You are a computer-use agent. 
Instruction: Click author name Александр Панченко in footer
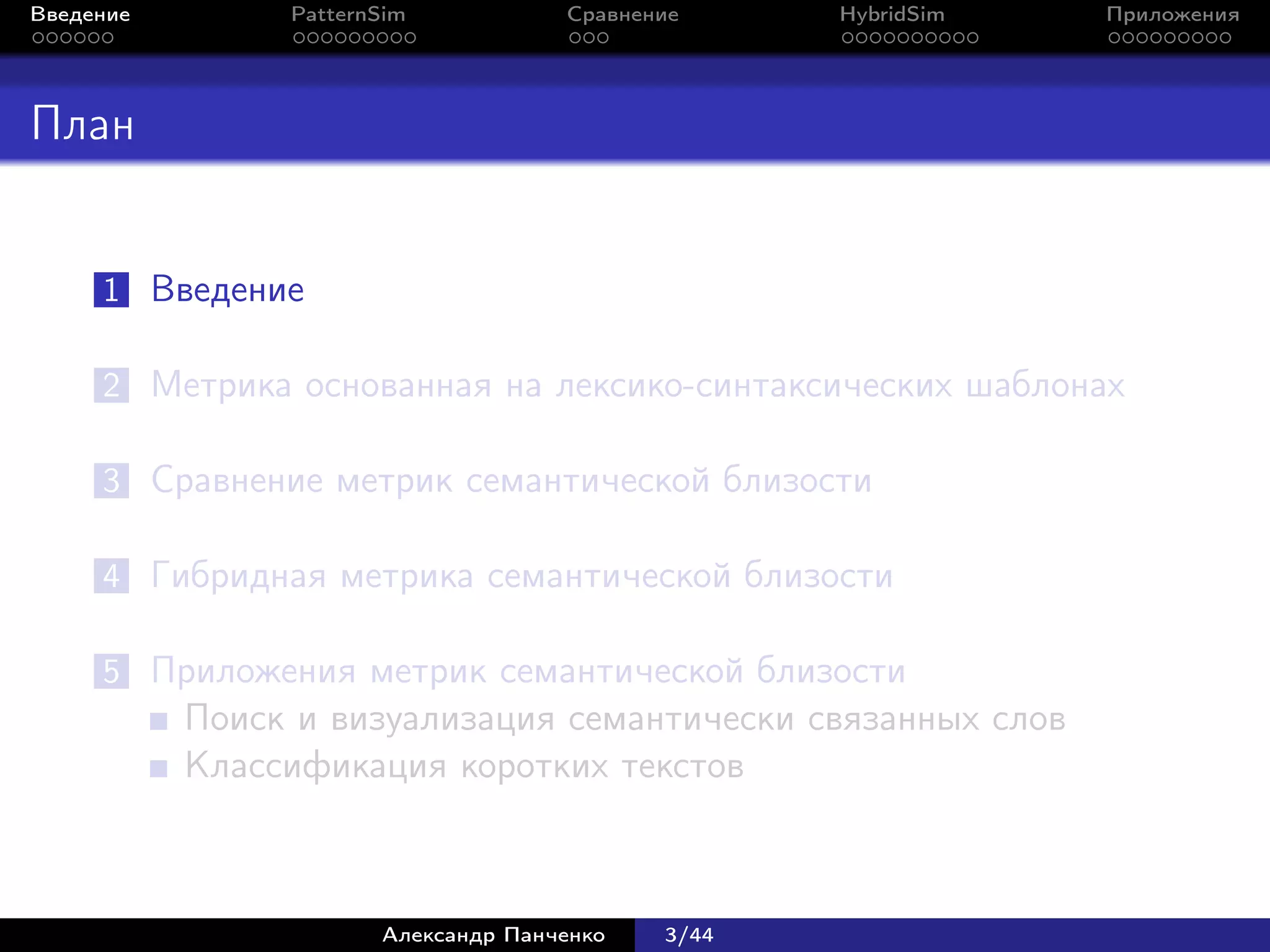(494, 935)
